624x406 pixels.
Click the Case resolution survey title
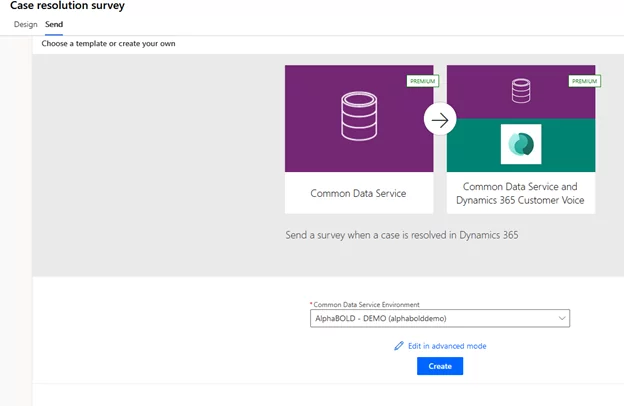(67, 6)
